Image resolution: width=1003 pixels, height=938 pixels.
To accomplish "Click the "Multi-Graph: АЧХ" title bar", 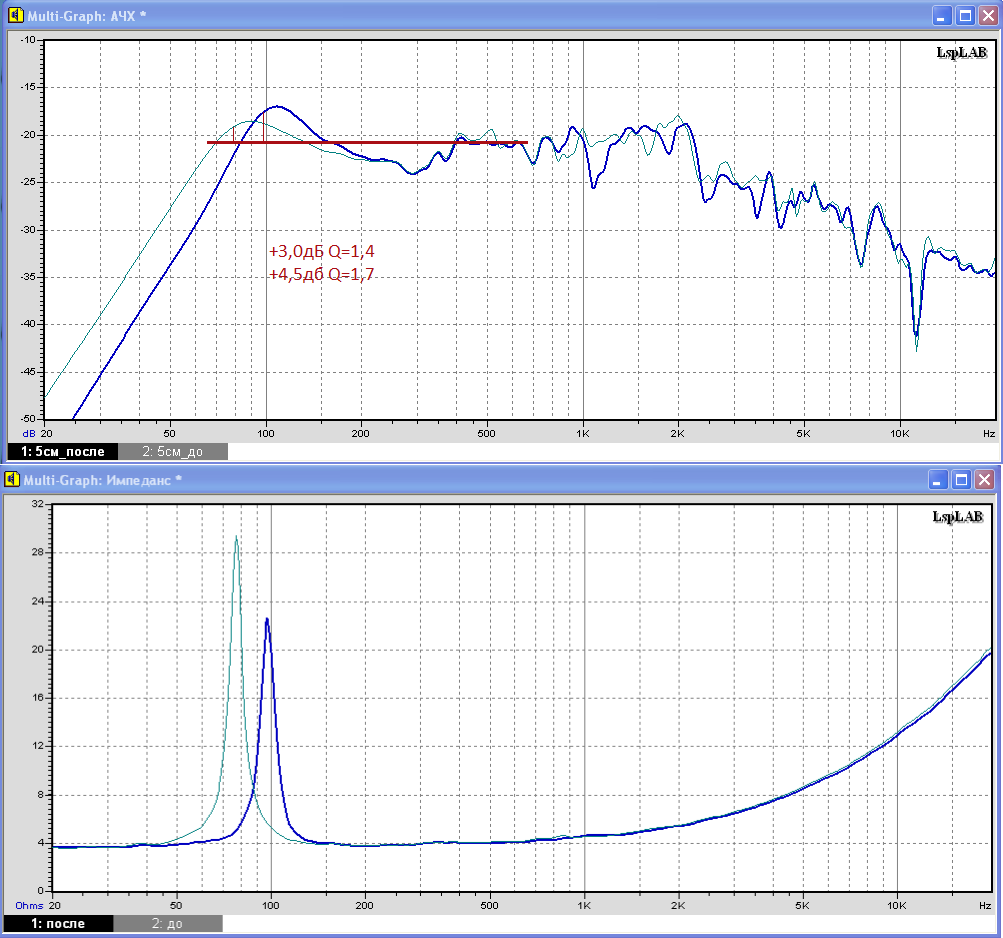I will [400, 15].
